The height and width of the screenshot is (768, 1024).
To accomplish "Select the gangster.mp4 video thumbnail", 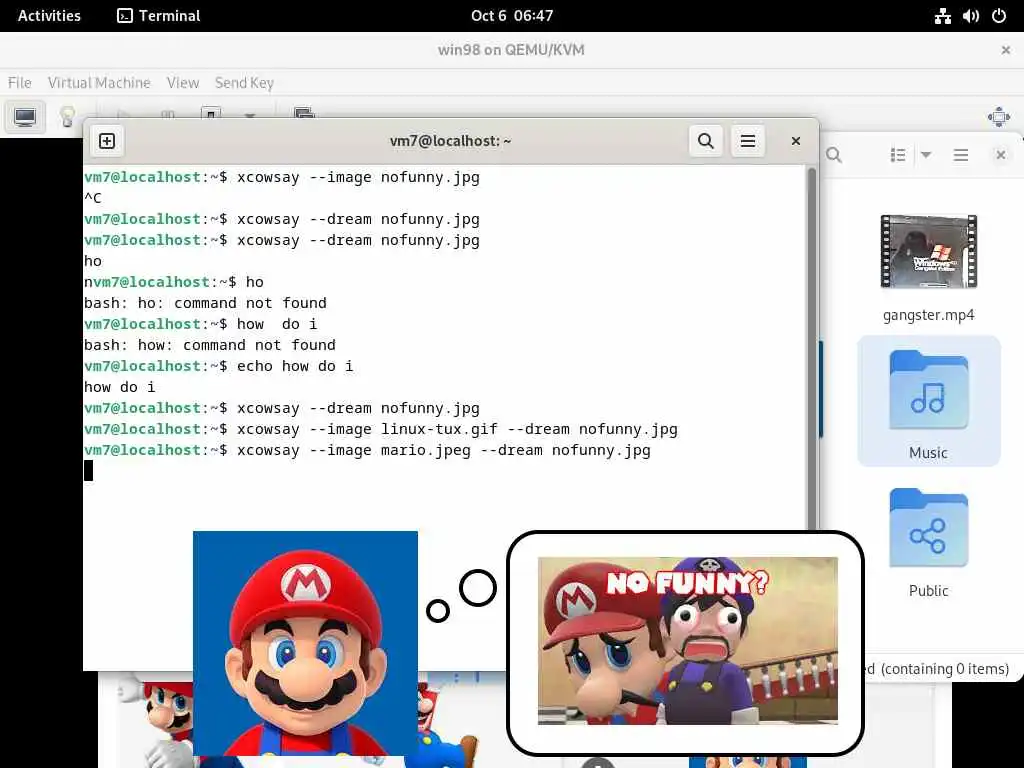I will (929, 251).
